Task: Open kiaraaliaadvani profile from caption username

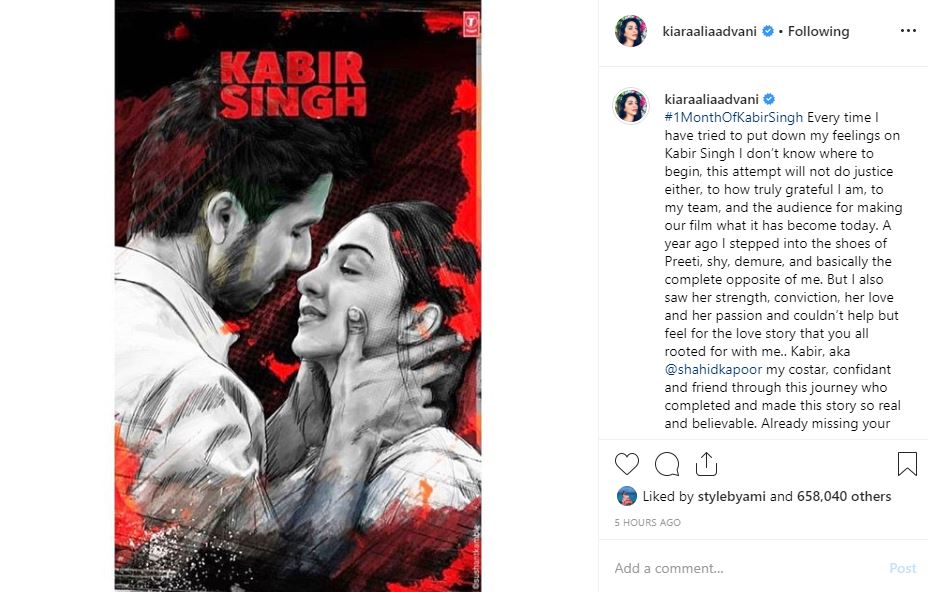Action: [711, 99]
